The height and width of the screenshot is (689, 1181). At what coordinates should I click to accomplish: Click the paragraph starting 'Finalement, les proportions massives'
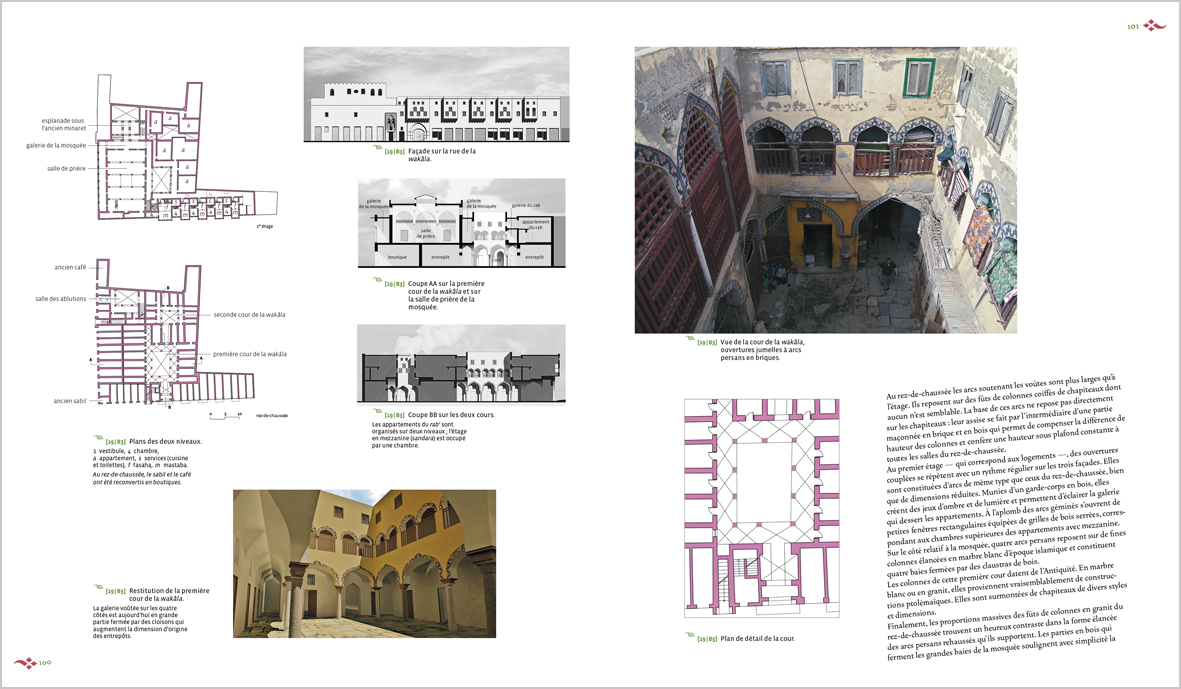pyautogui.click(x=1006, y=633)
